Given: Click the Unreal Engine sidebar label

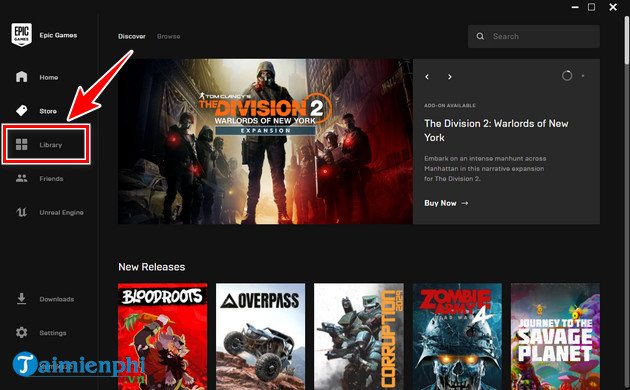Looking at the screenshot, I should pos(61,212).
